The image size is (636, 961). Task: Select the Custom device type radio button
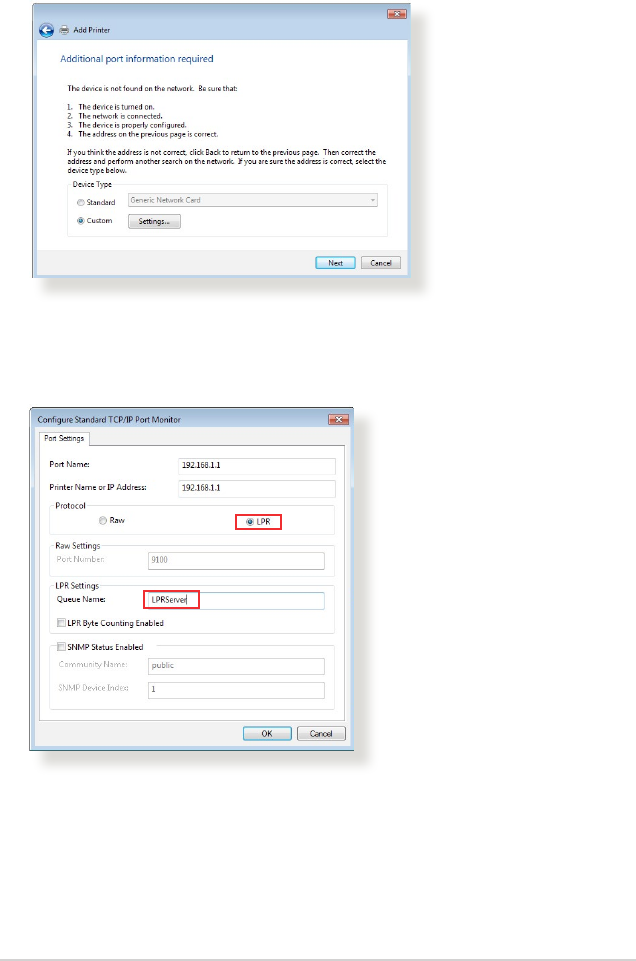click(x=80, y=221)
